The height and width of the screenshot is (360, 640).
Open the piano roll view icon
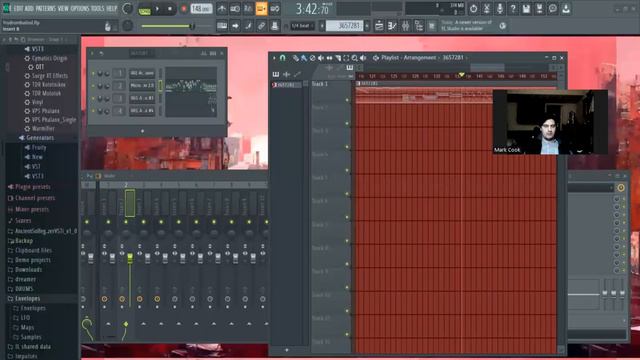point(392,26)
